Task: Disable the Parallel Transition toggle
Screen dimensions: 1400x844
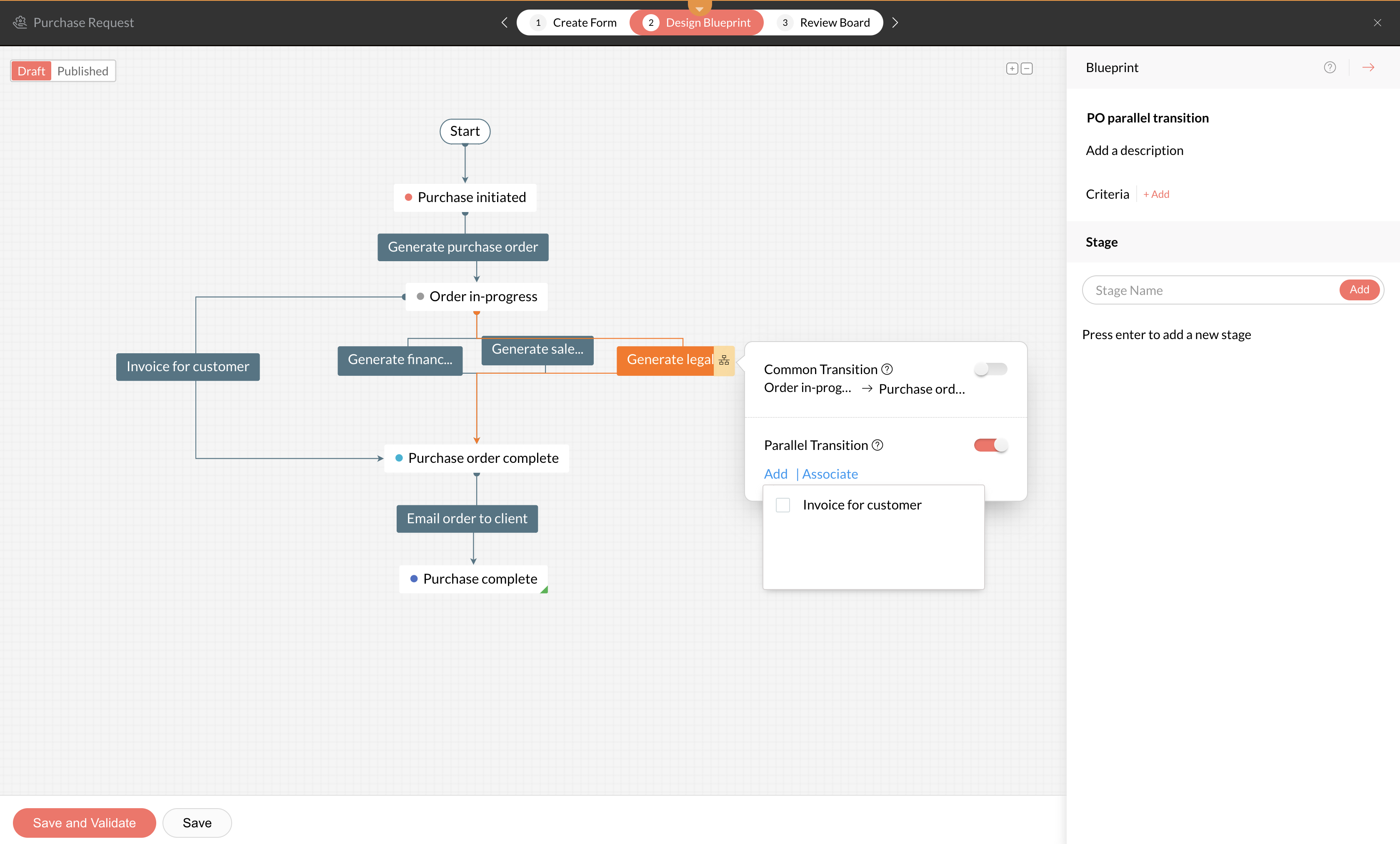Action: coord(990,445)
